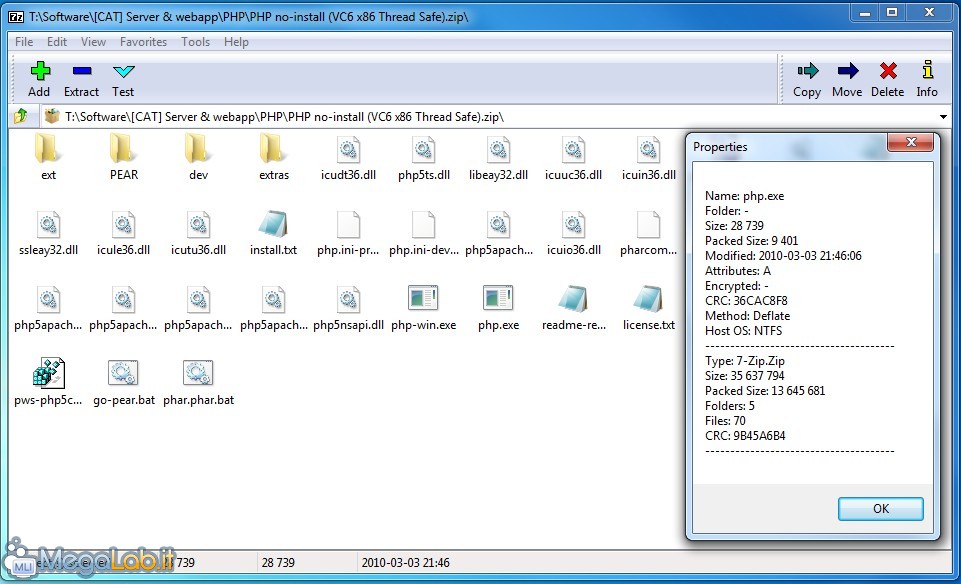Click the Copy toolbar icon
Screen dimensions: 961x584
tap(807, 79)
